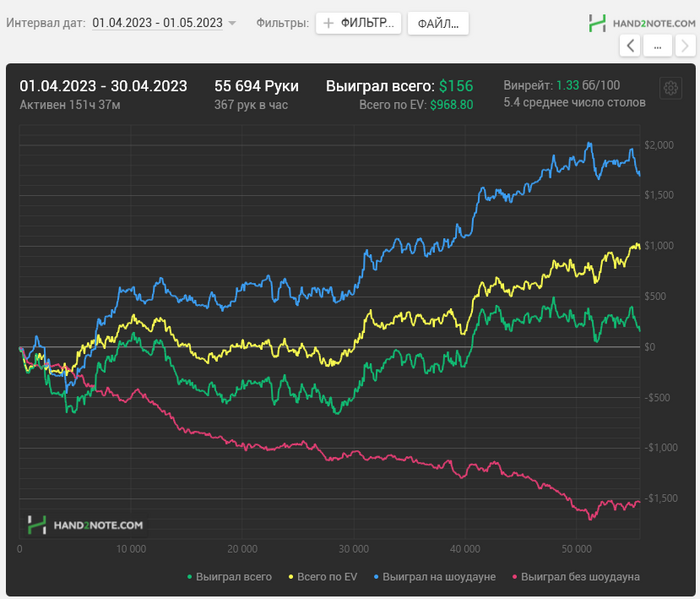The image size is (700, 599).
Task: Click the $2,000 y-axis label
Action: (659, 145)
